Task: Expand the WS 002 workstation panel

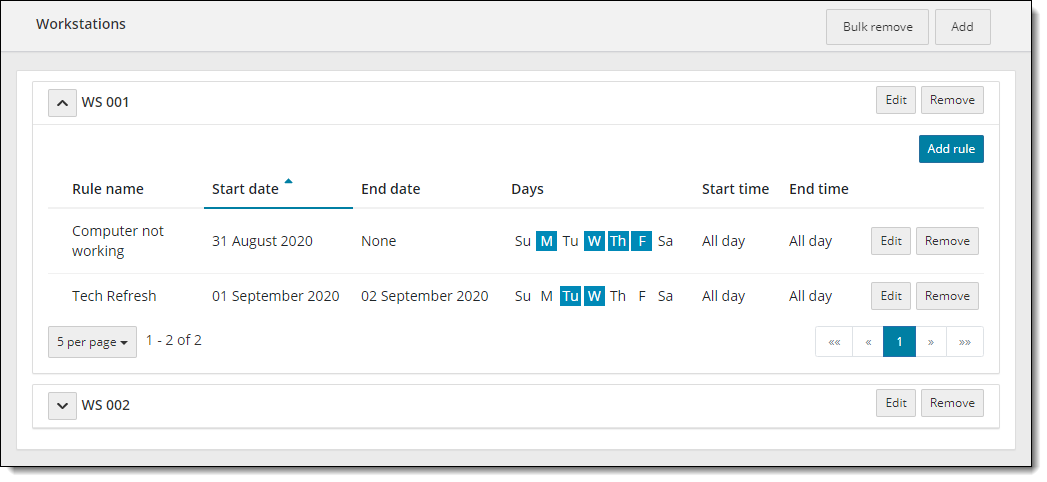Action: (x=62, y=405)
